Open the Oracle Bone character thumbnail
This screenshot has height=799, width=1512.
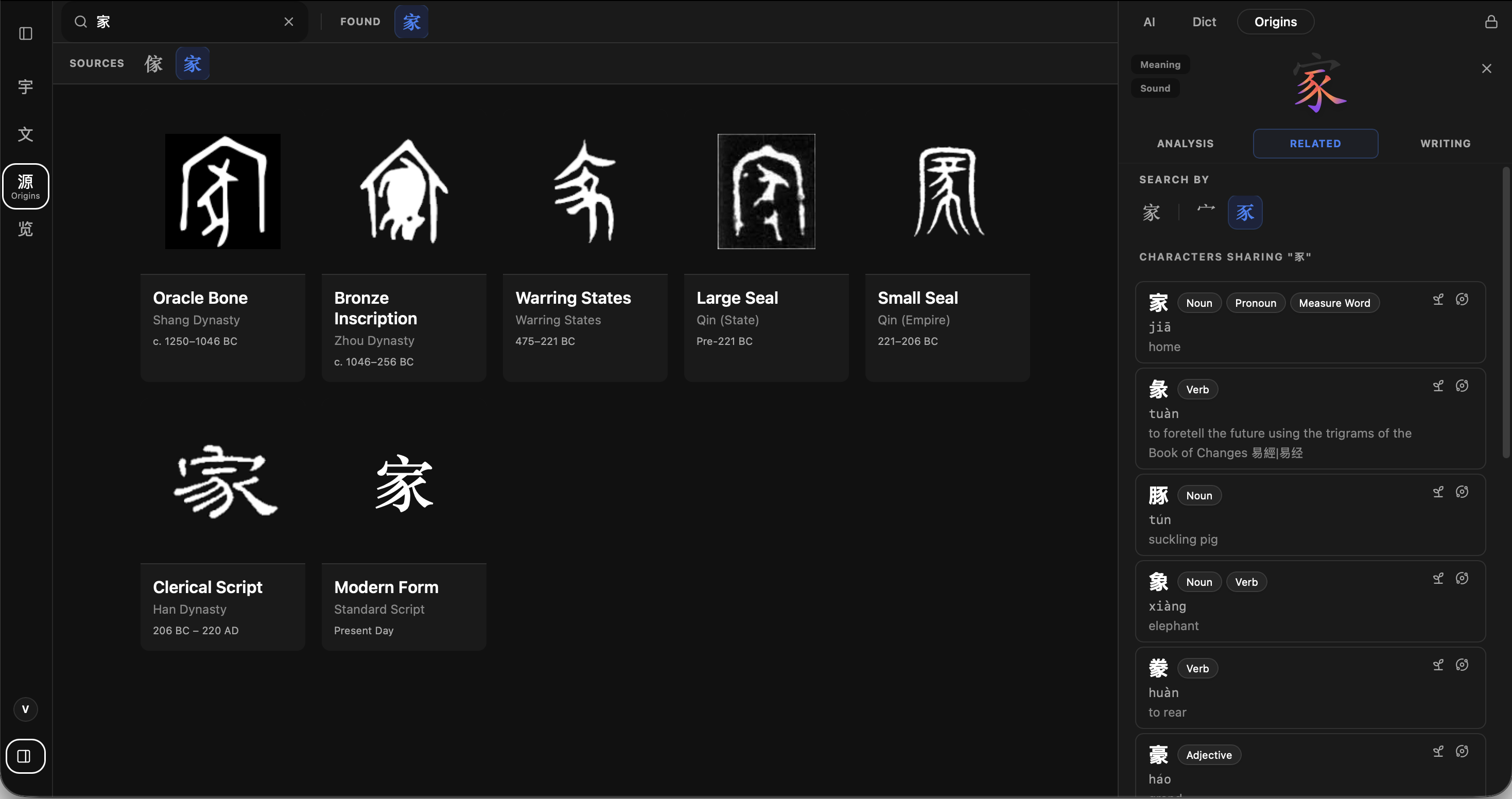click(222, 192)
